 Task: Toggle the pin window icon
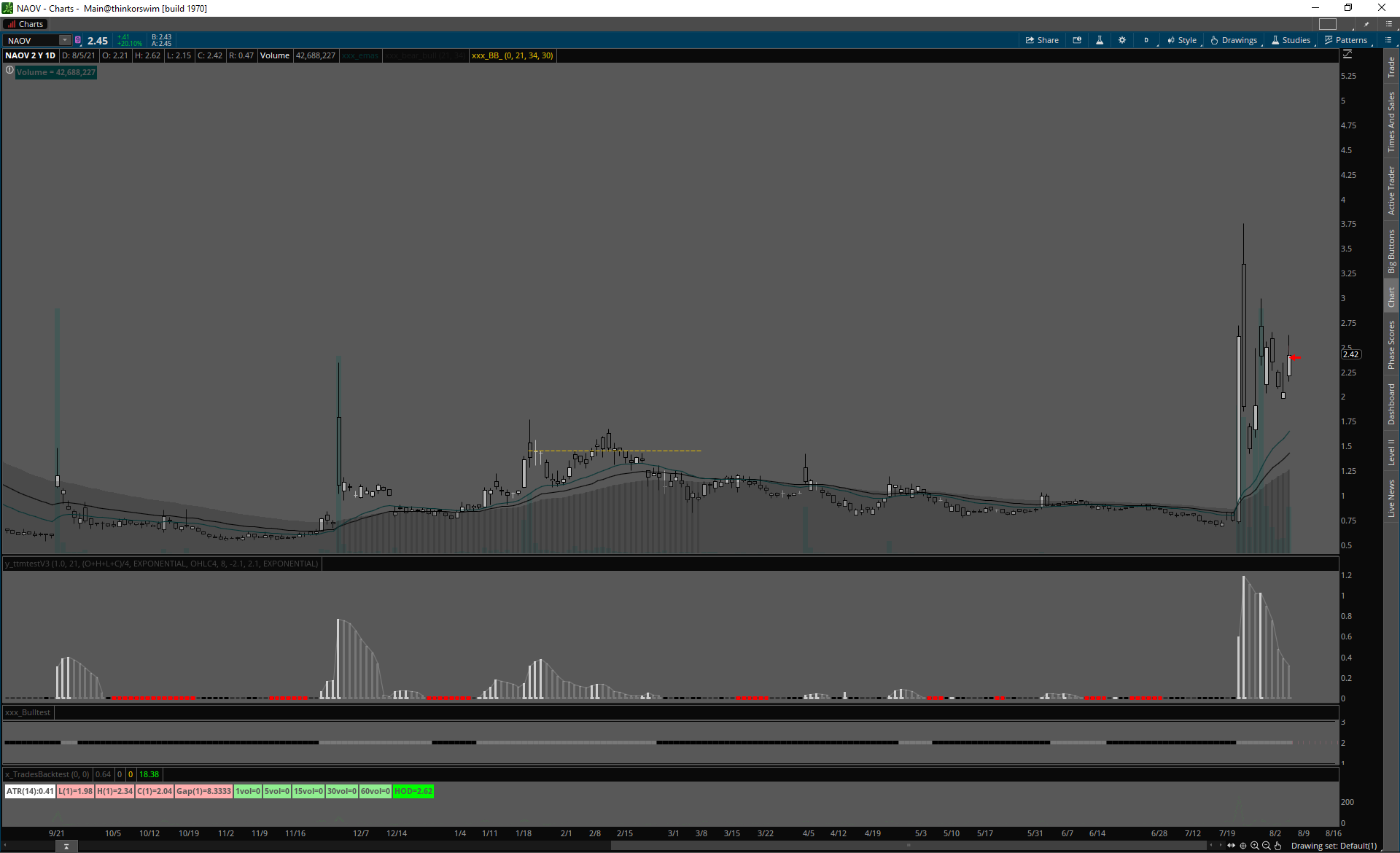point(1366,24)
